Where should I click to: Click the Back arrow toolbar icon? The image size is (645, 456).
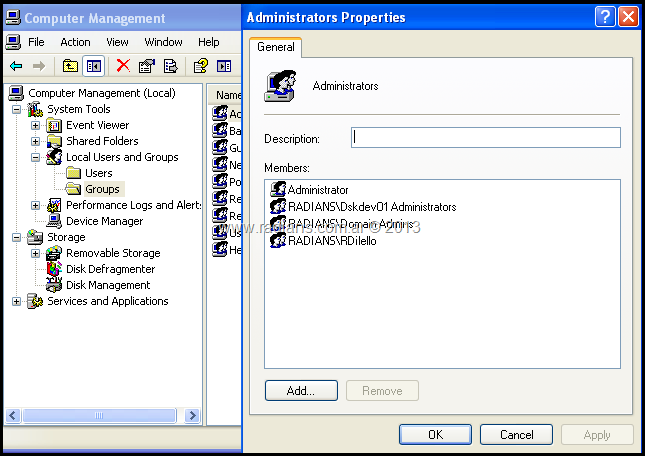(x=16, y=66)
